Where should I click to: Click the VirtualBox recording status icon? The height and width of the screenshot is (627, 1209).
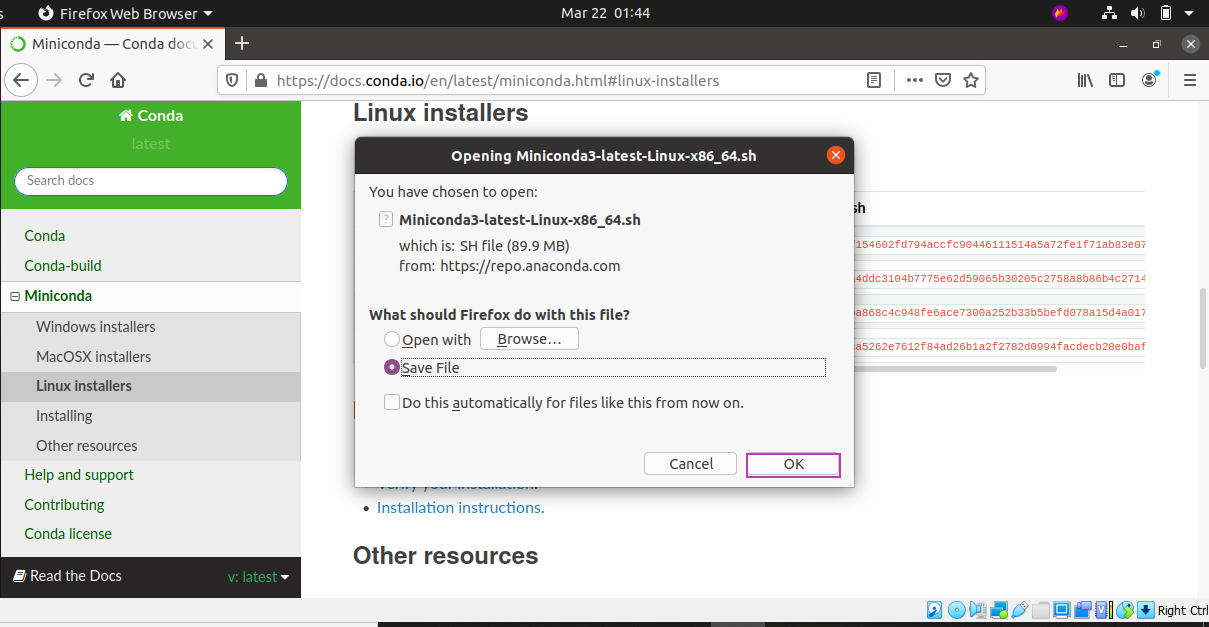1082,610
